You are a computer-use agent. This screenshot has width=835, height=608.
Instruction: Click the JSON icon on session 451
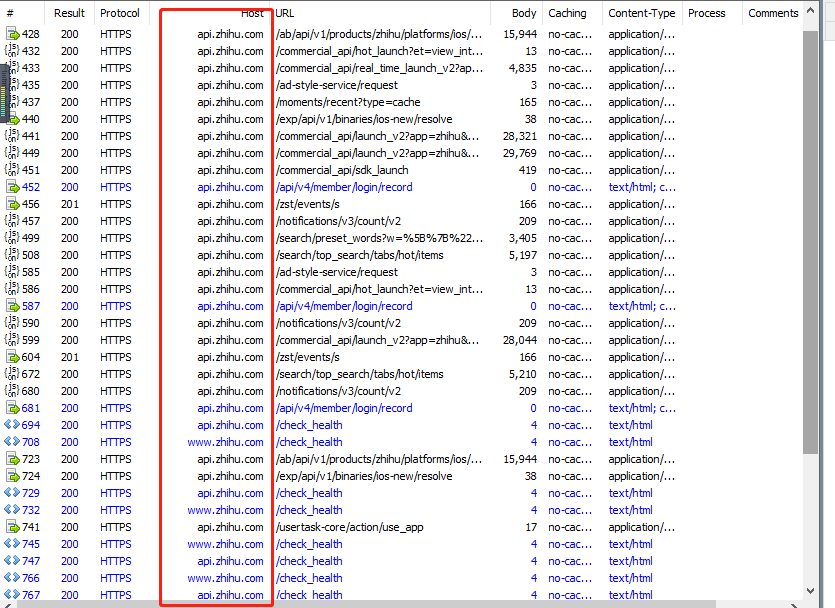[x=12, y=170]
